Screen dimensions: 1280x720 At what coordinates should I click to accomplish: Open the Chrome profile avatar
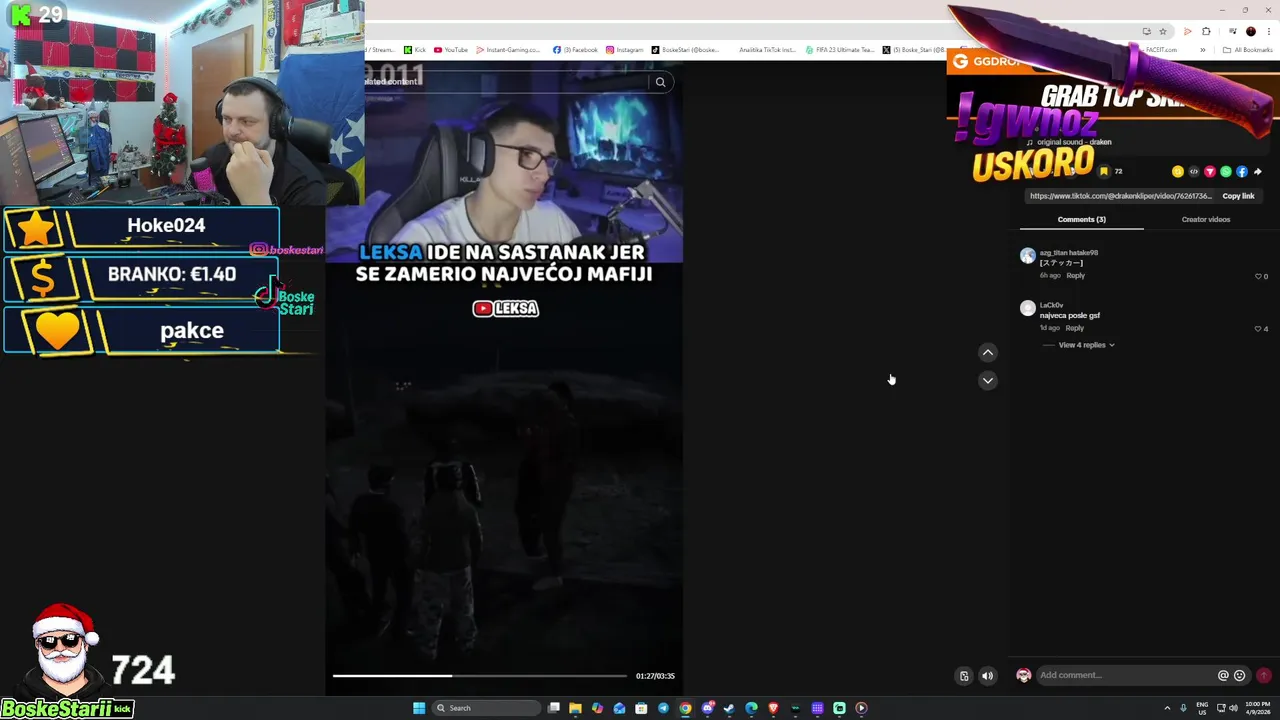point(1250,31)
